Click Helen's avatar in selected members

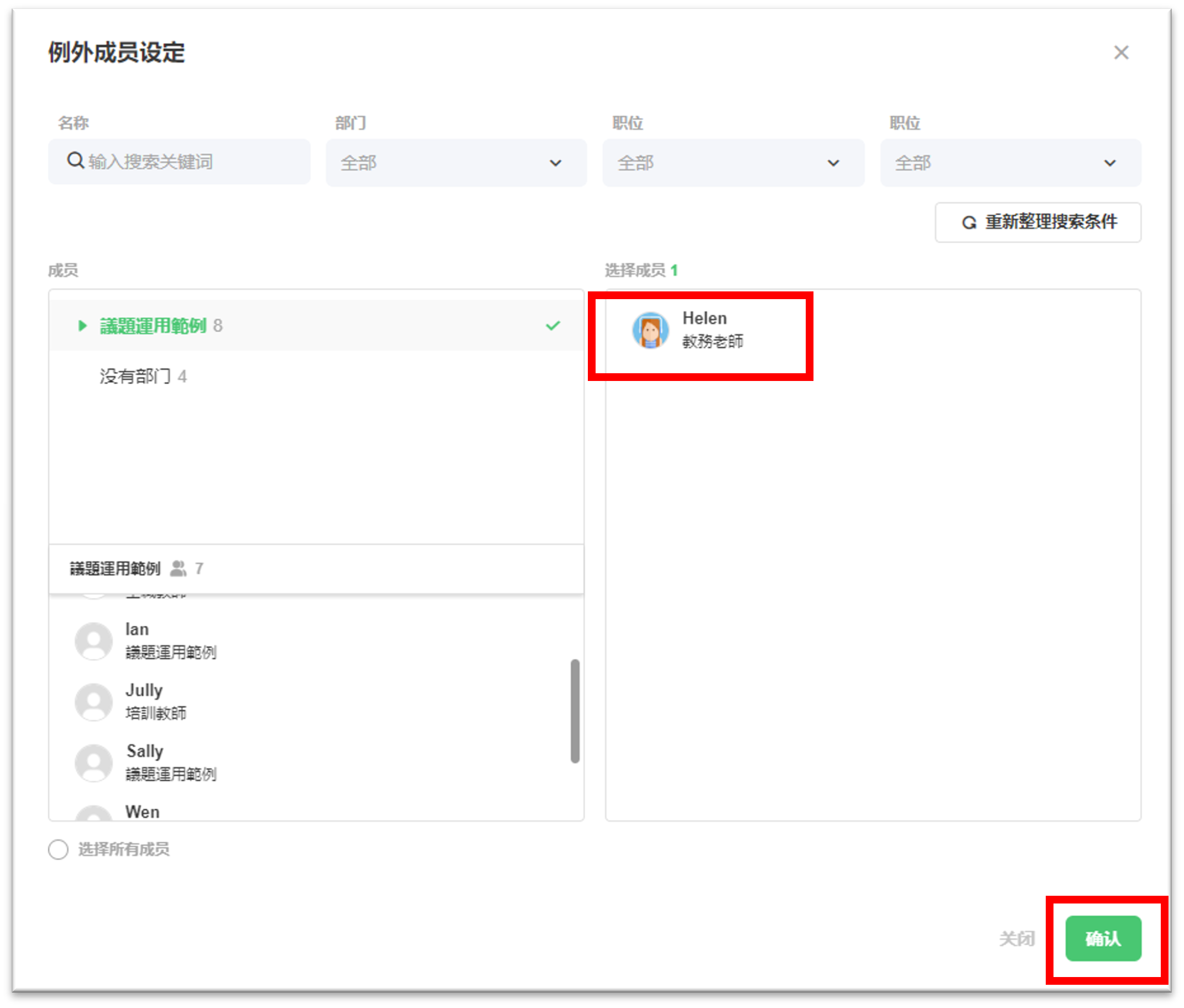650,330
